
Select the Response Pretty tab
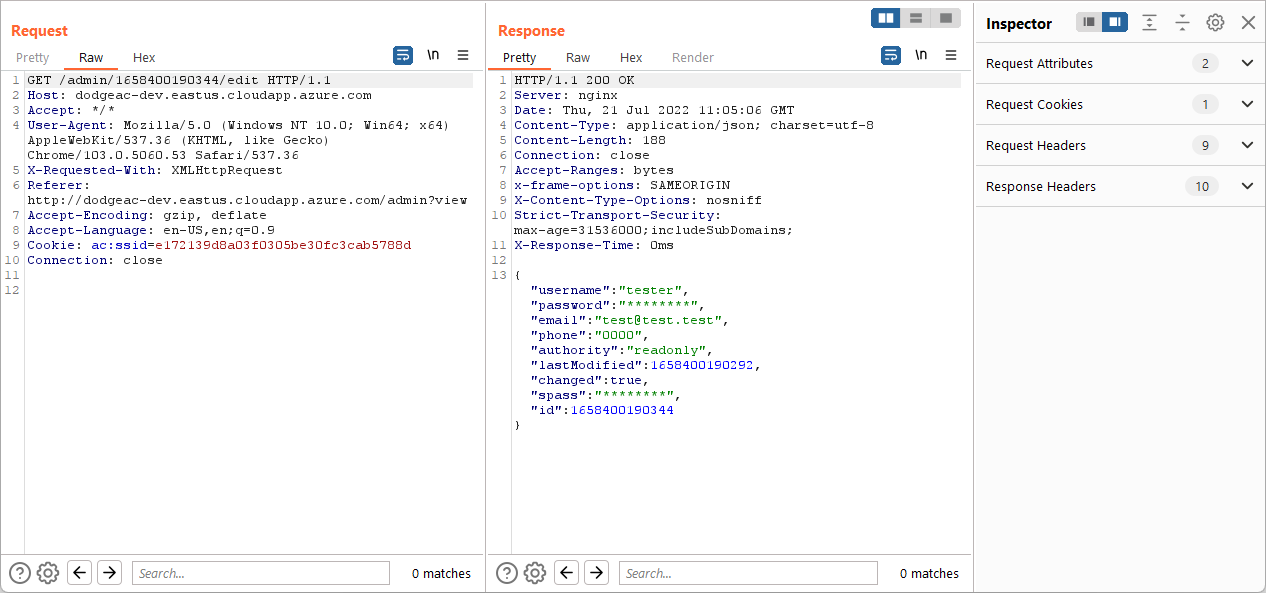520,57
